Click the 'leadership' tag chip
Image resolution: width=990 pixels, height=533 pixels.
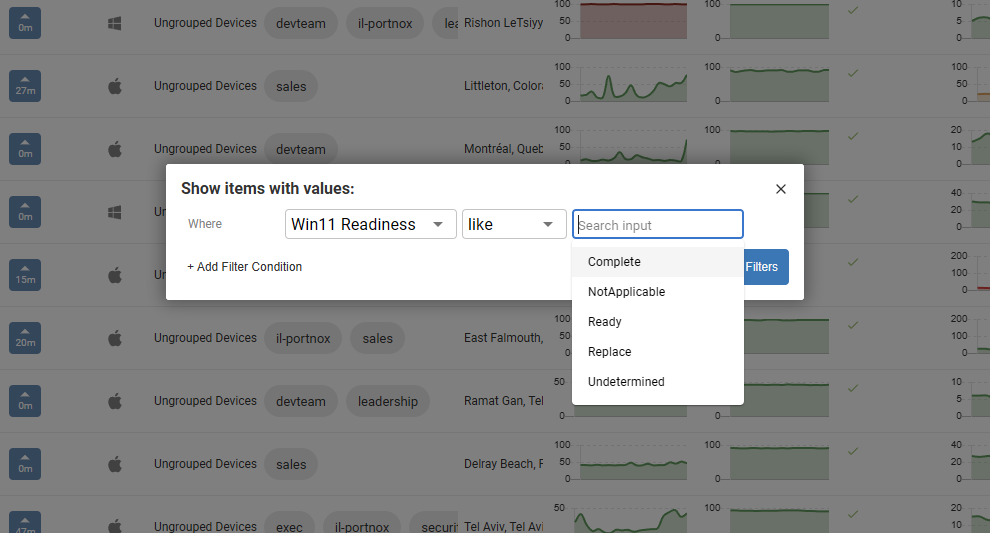(x=387, y=401)
